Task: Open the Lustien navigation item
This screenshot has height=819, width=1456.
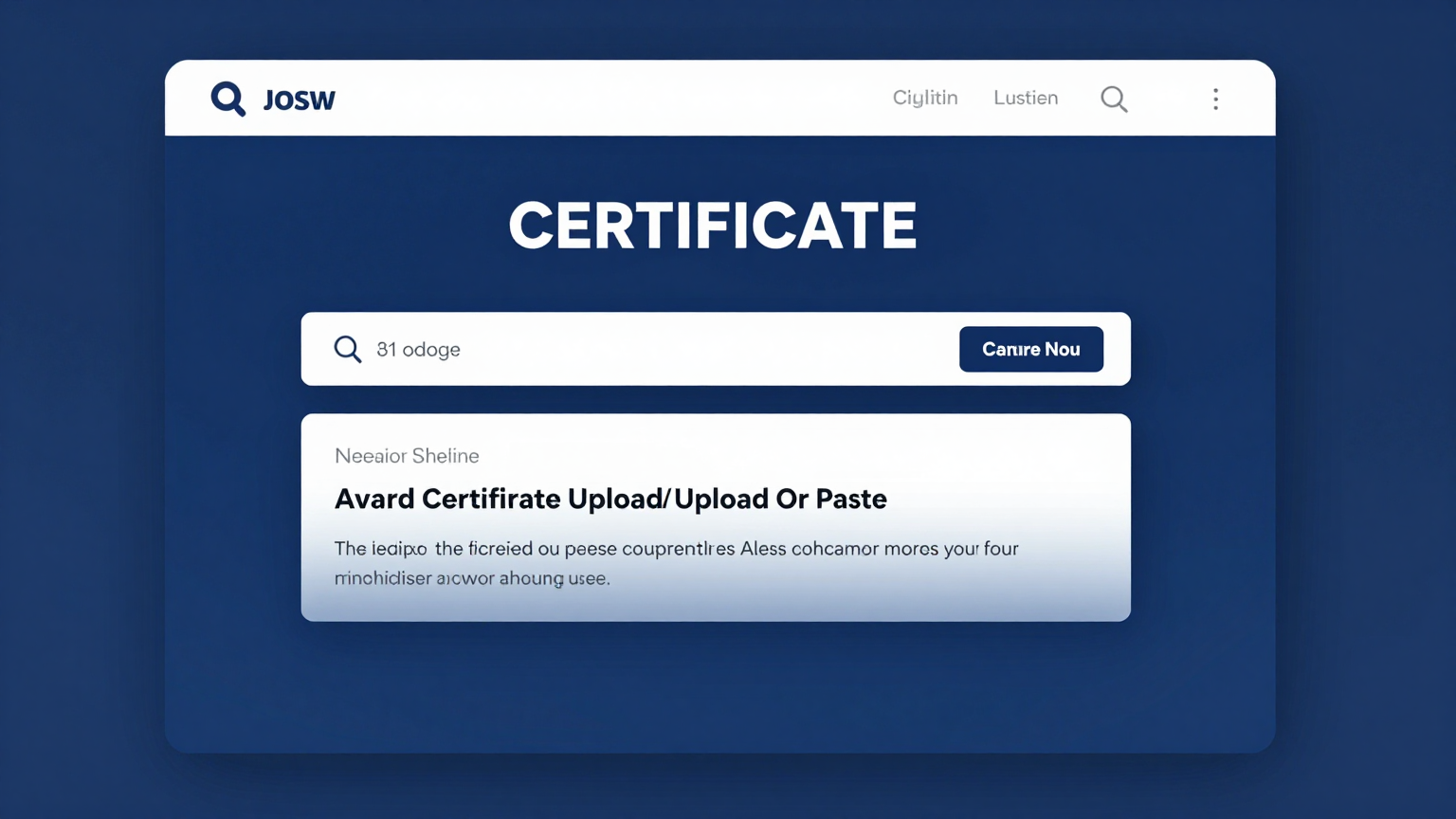Action: point(1025,98)
